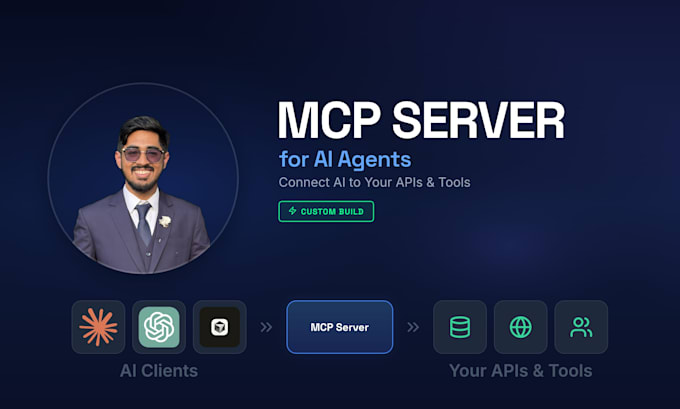Click the green ChatGPT logo icon

[x=159, y=327]
